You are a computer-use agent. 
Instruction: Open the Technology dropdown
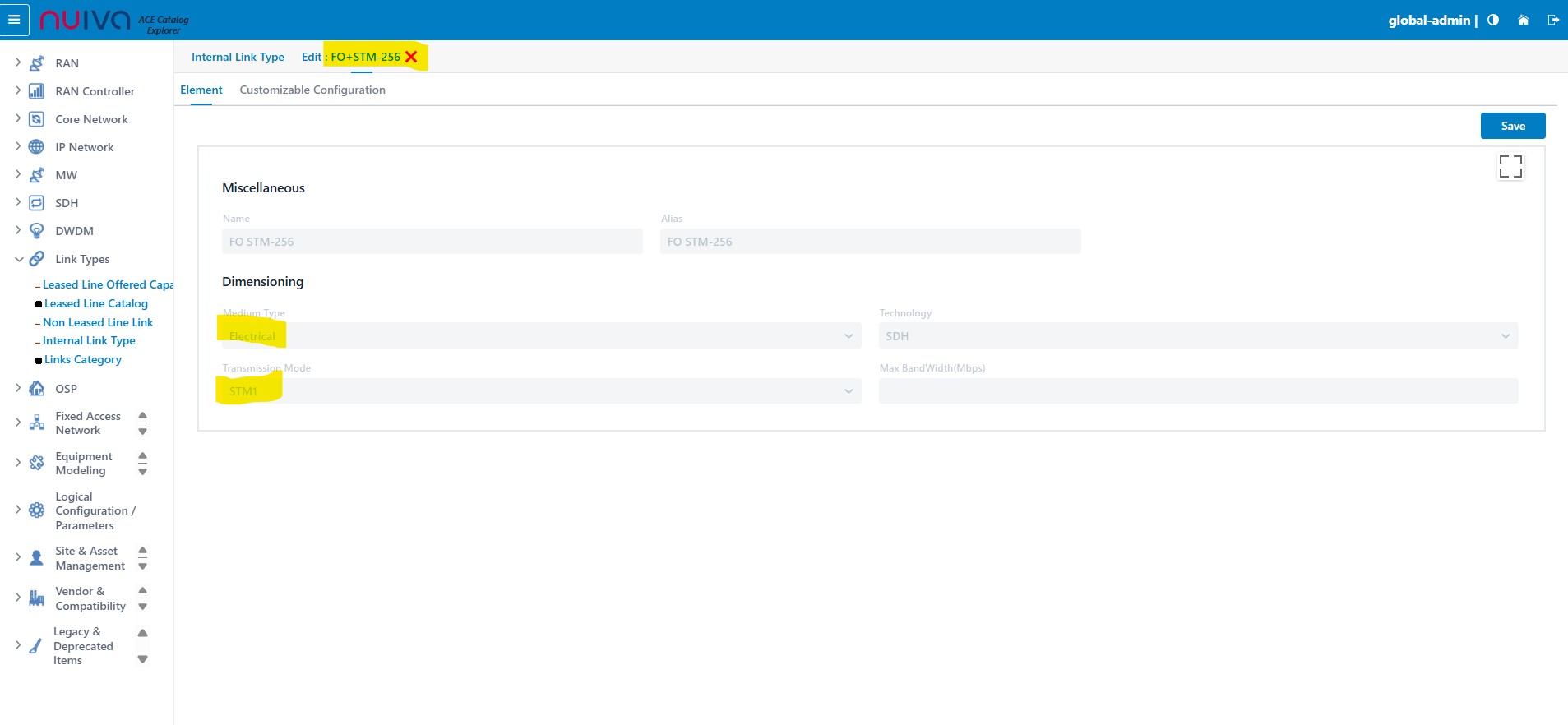1197,336
